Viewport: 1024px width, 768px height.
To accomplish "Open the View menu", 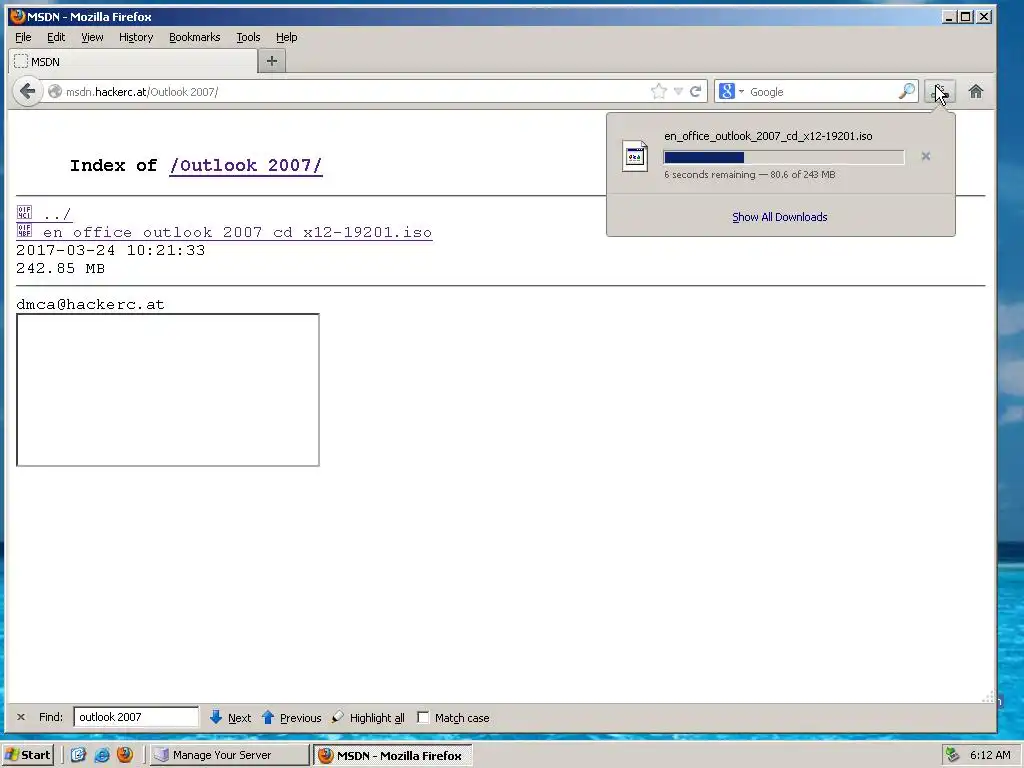I will pos(92,37).
